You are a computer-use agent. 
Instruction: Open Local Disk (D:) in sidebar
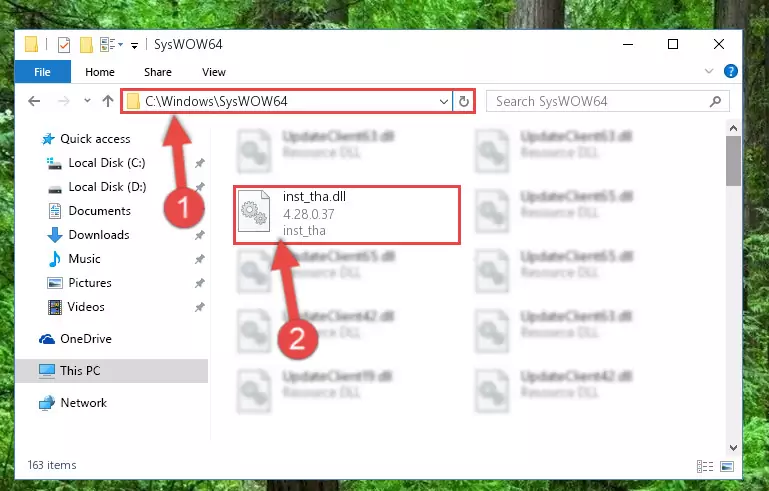(107, 187)
